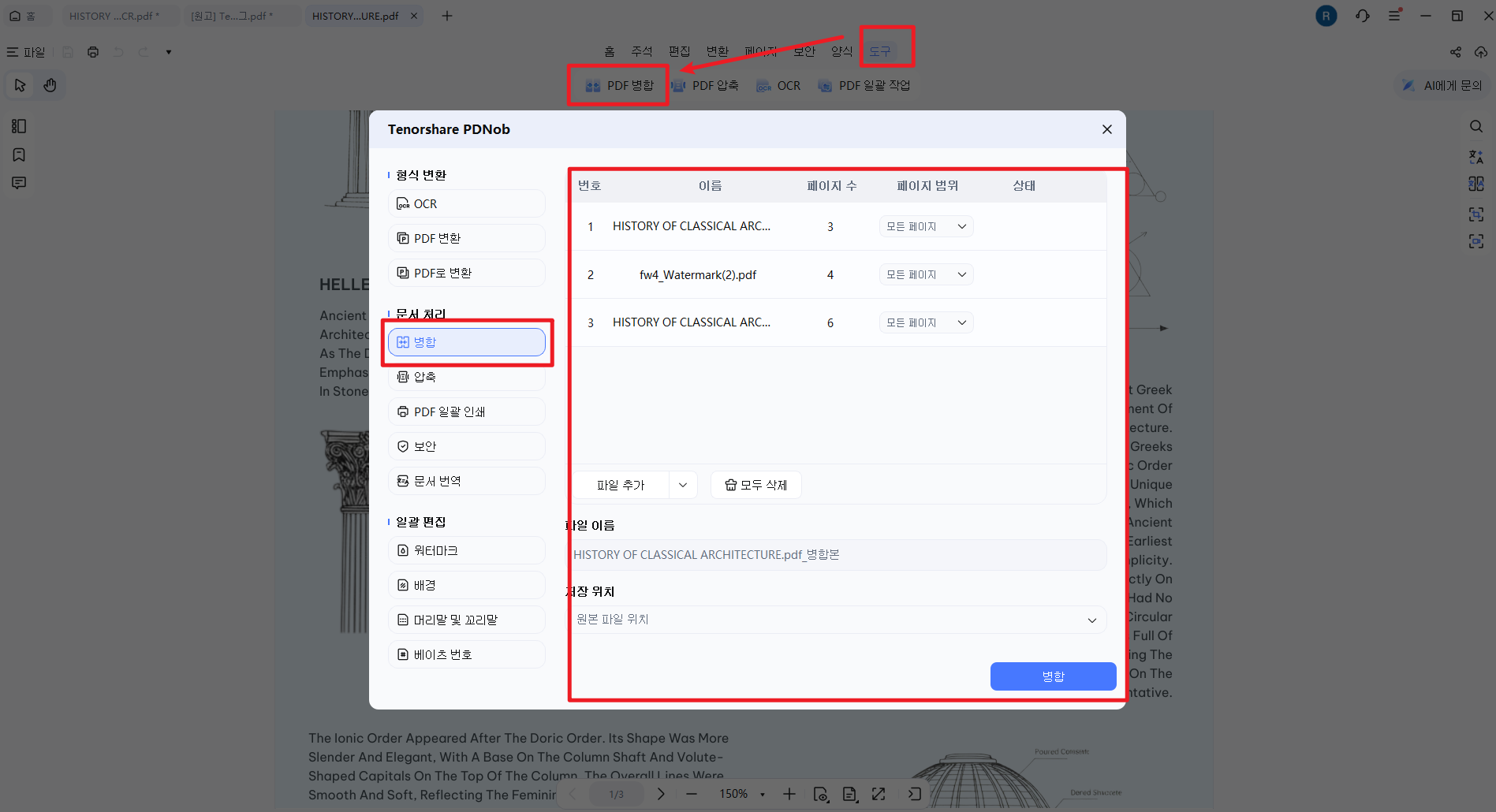Click the 파일 이름 input field
The width and height of the screenshot is (1496, 812).
click(838, 555)
